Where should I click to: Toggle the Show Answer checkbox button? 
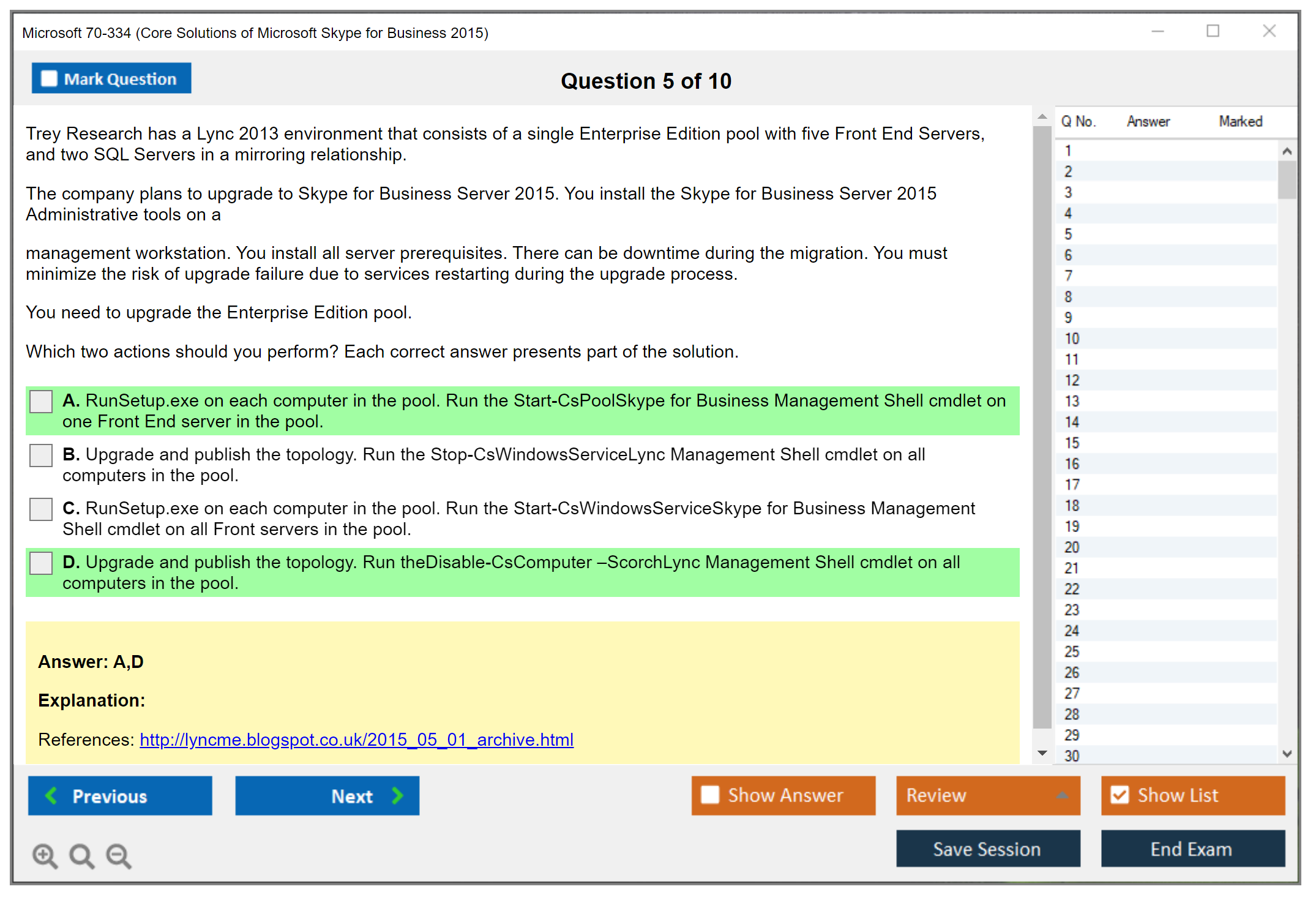710,795
